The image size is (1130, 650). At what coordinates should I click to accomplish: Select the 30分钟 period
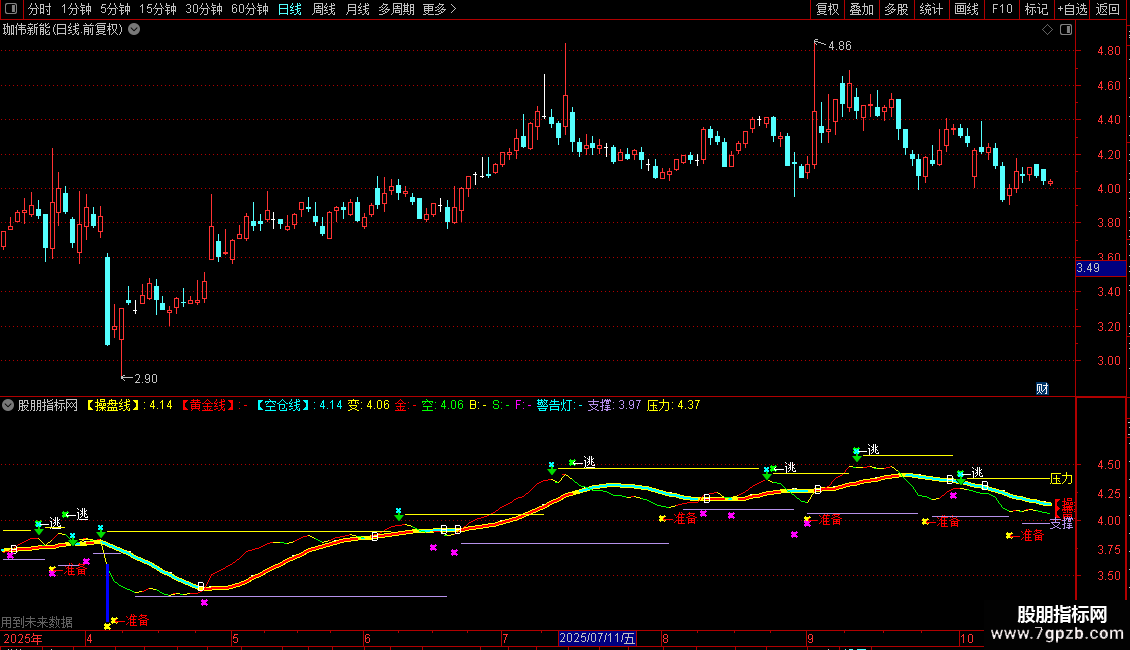tap(204, 9)
